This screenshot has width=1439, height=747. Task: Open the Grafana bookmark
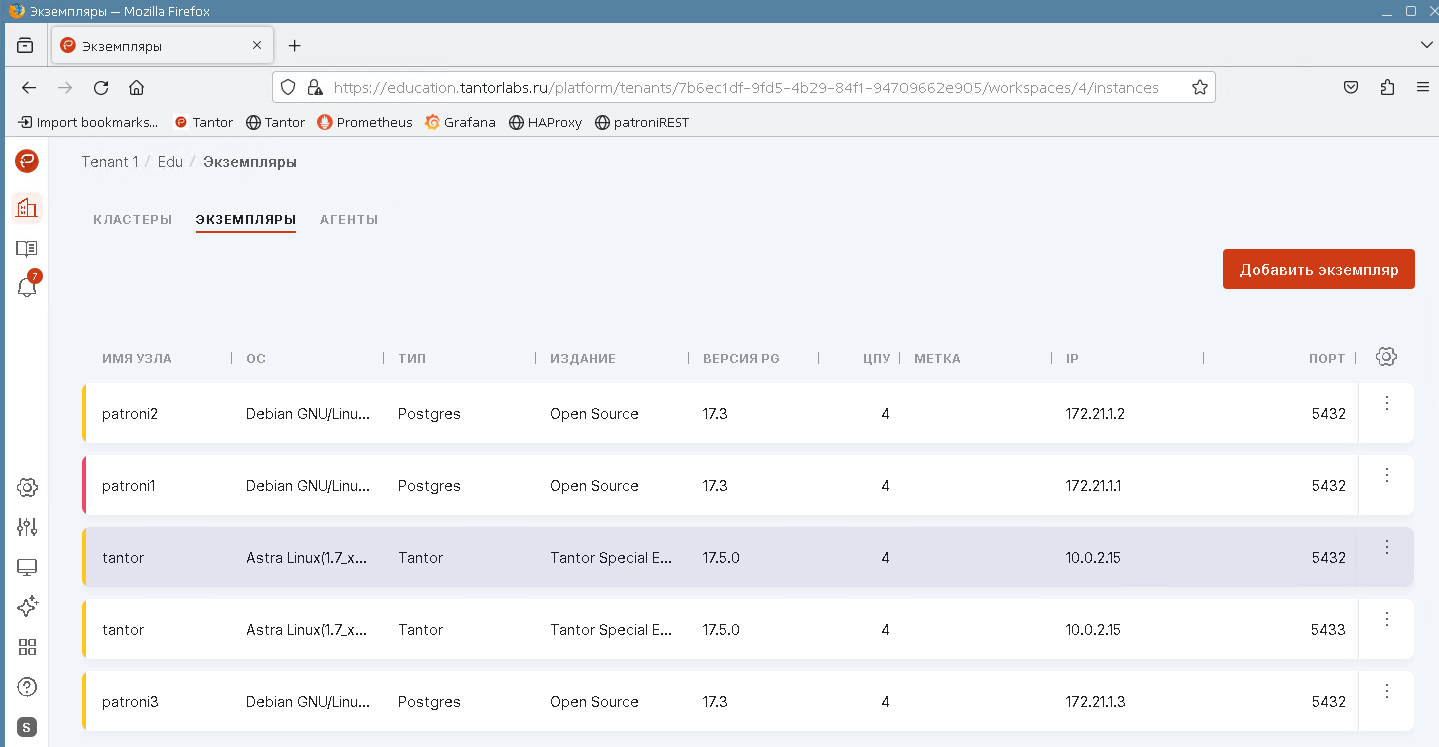pyautogui.click(x=460, y=123)
